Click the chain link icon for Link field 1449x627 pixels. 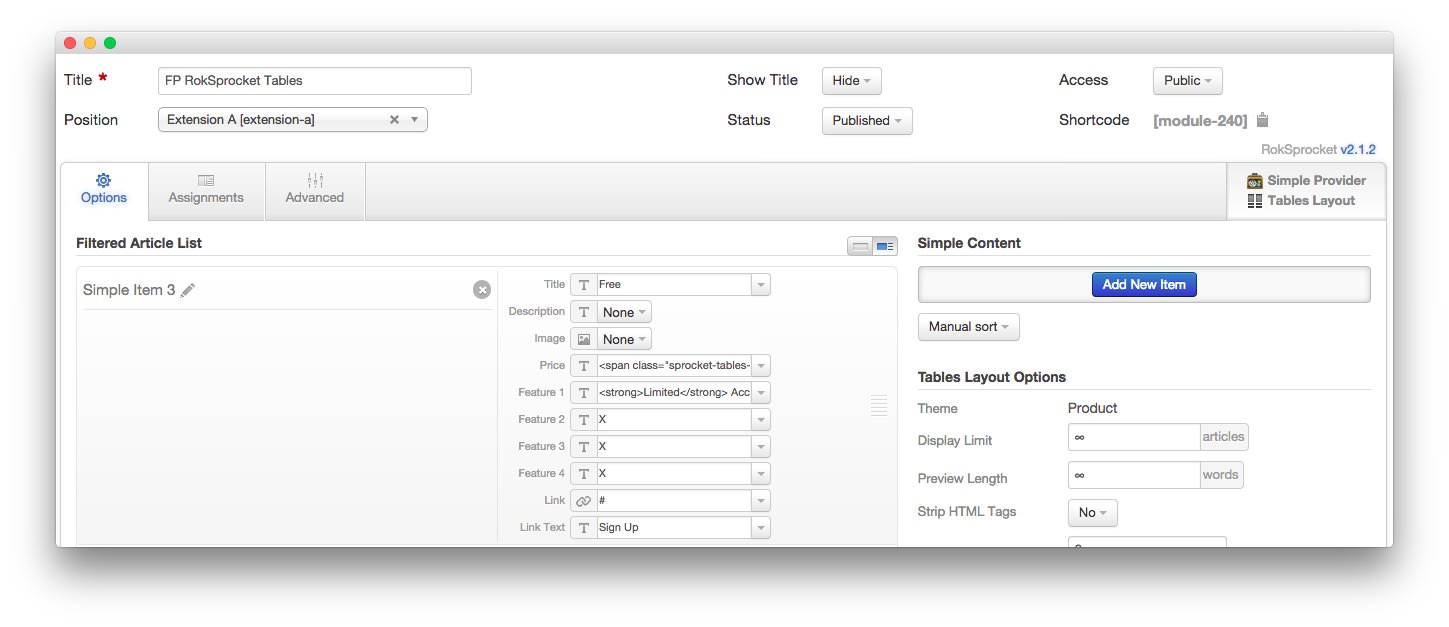(x=584, y=501)
